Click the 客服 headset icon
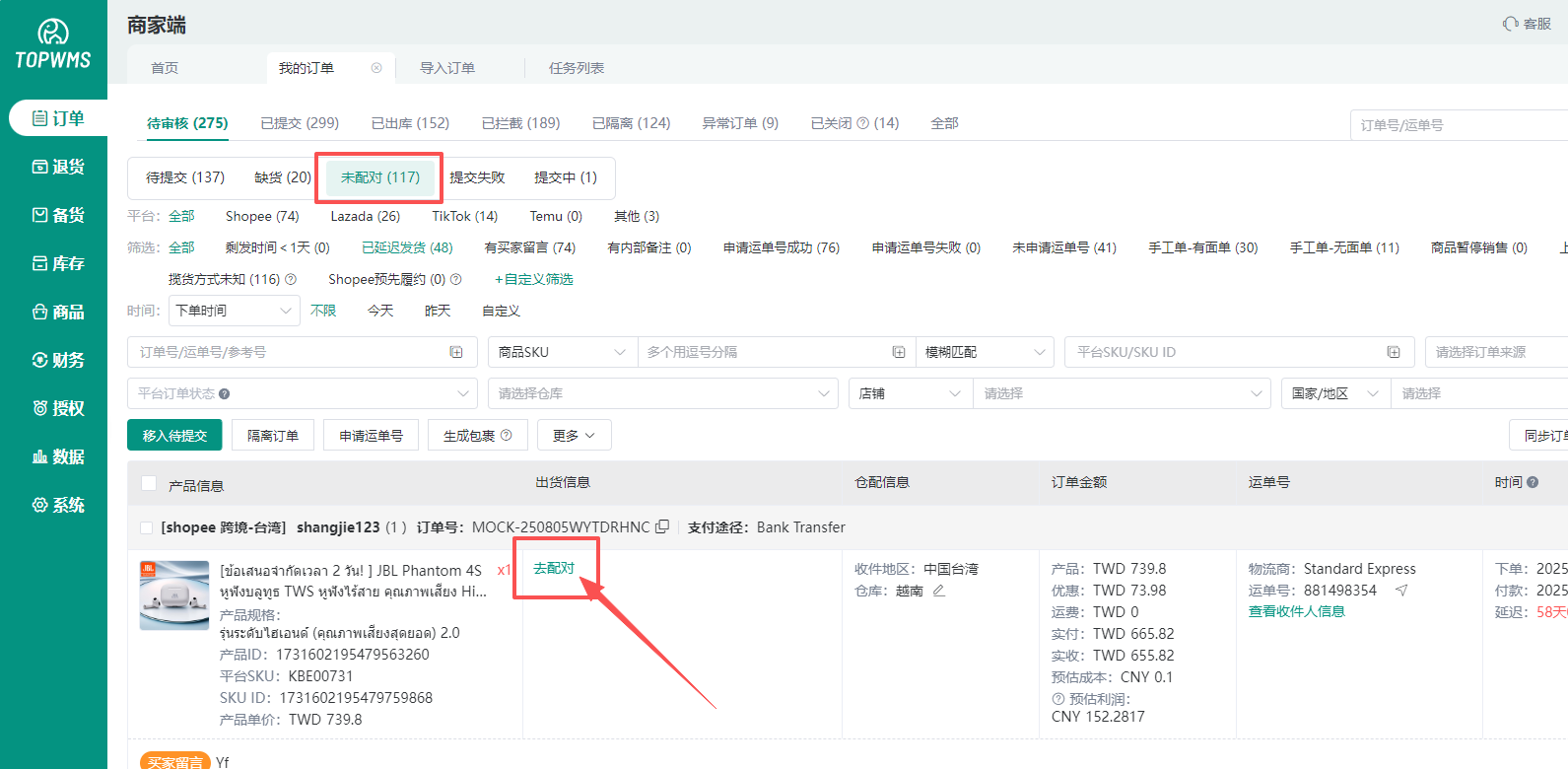This screenshot has height=769, width=1568. tap(1510, 24)
